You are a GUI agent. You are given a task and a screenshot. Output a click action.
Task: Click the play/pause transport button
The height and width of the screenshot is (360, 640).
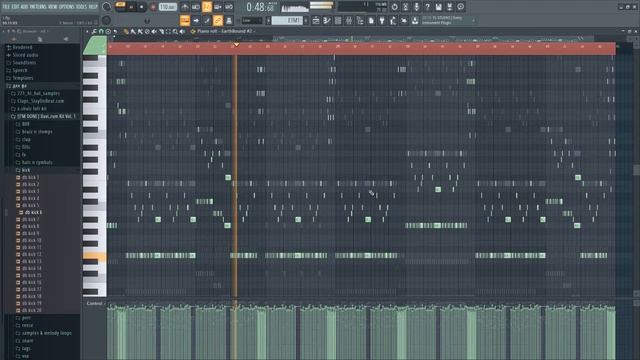[131, 7]
